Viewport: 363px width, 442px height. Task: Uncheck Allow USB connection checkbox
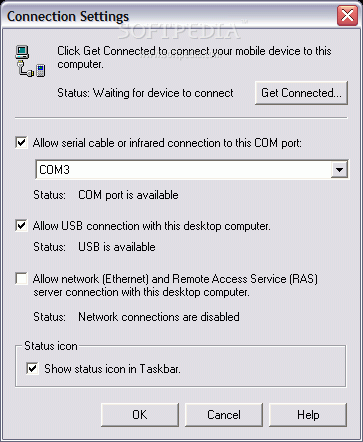click(x=22, y=226)
